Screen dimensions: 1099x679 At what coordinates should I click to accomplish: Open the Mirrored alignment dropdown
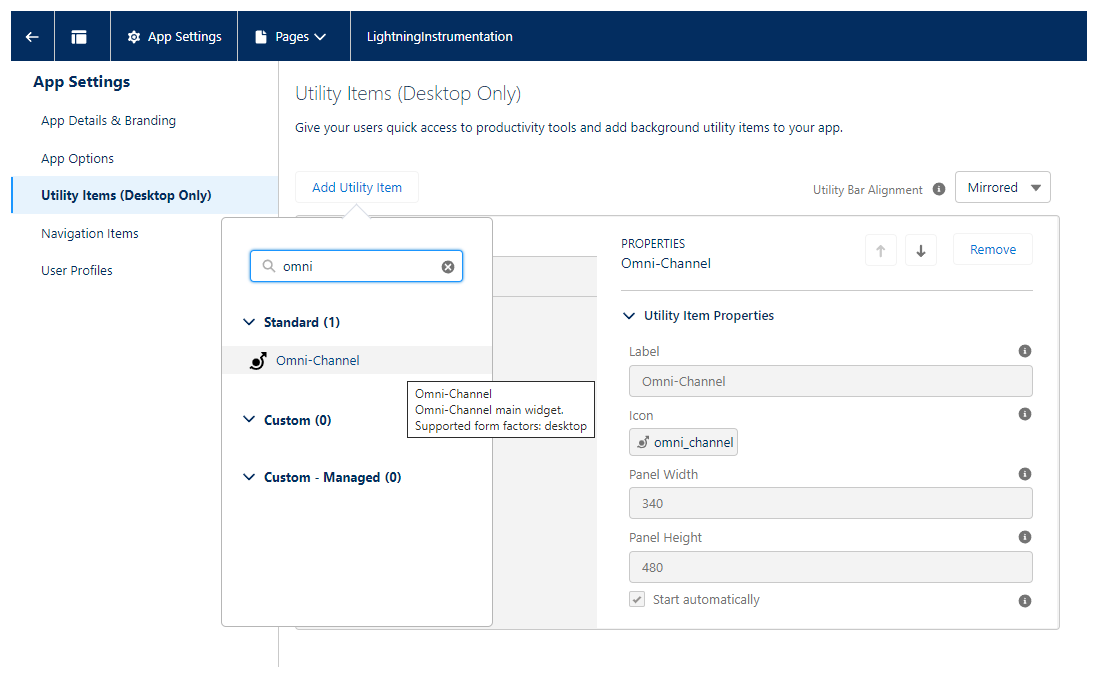click(1002, 187)
